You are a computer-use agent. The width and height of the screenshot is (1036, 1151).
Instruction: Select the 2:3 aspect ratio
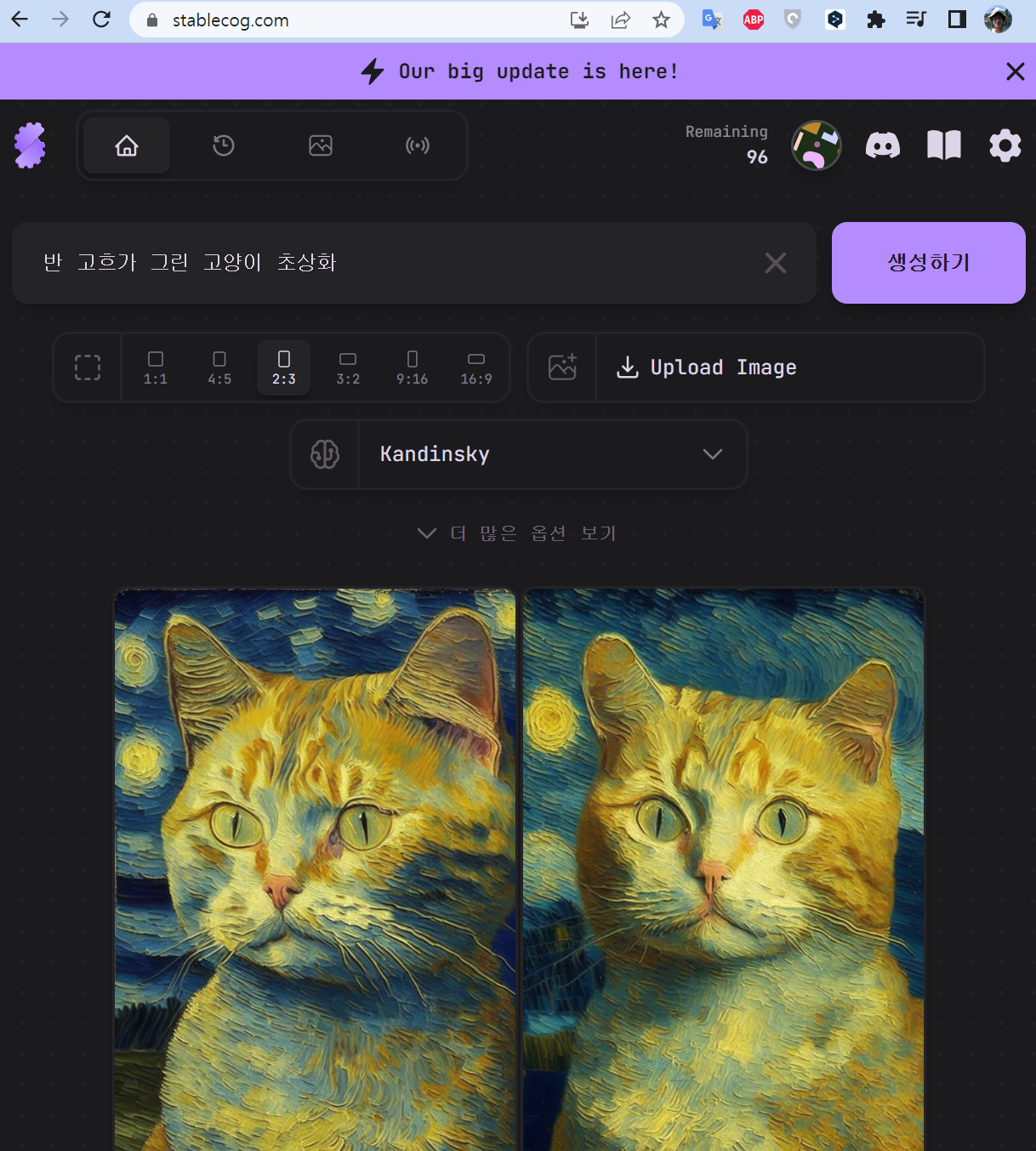[284, 368]
